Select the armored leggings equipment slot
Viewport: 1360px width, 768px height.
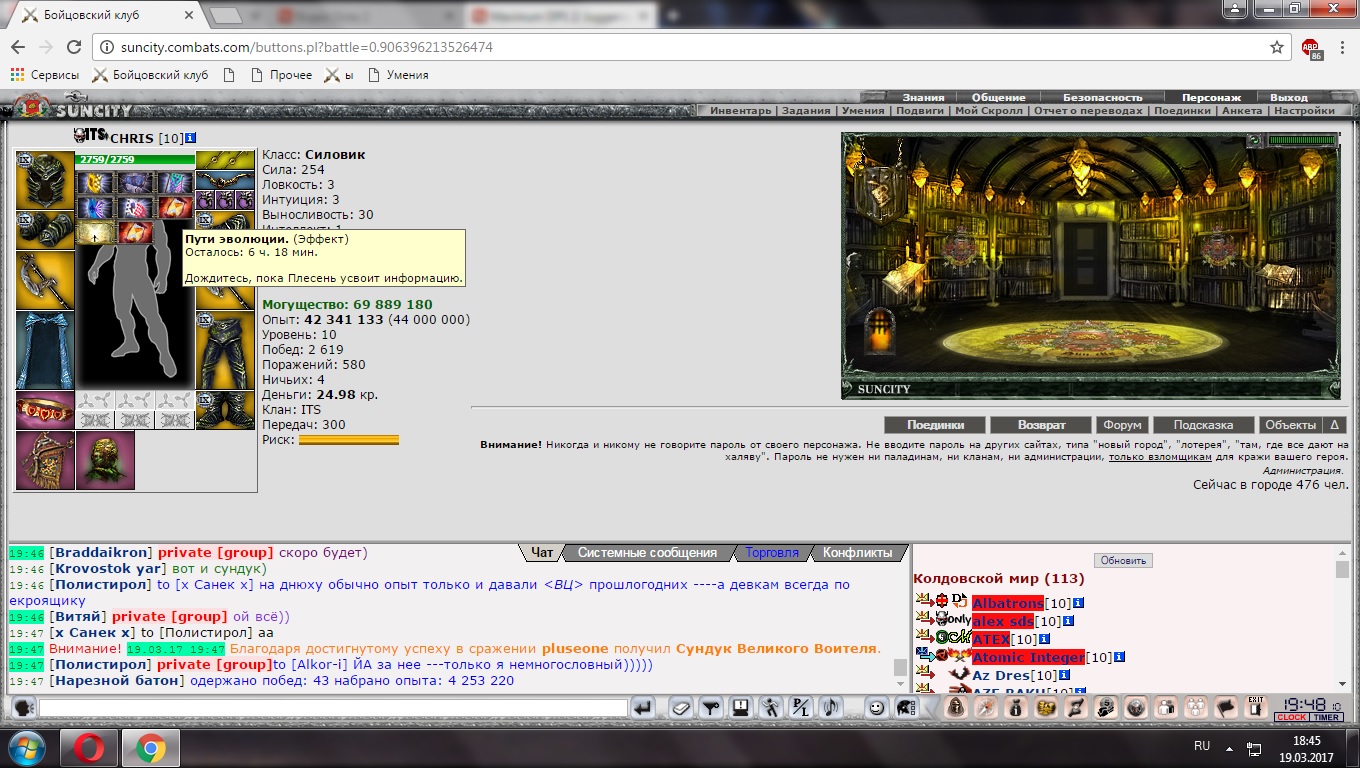pyautogui.click(x=225, y=350)
